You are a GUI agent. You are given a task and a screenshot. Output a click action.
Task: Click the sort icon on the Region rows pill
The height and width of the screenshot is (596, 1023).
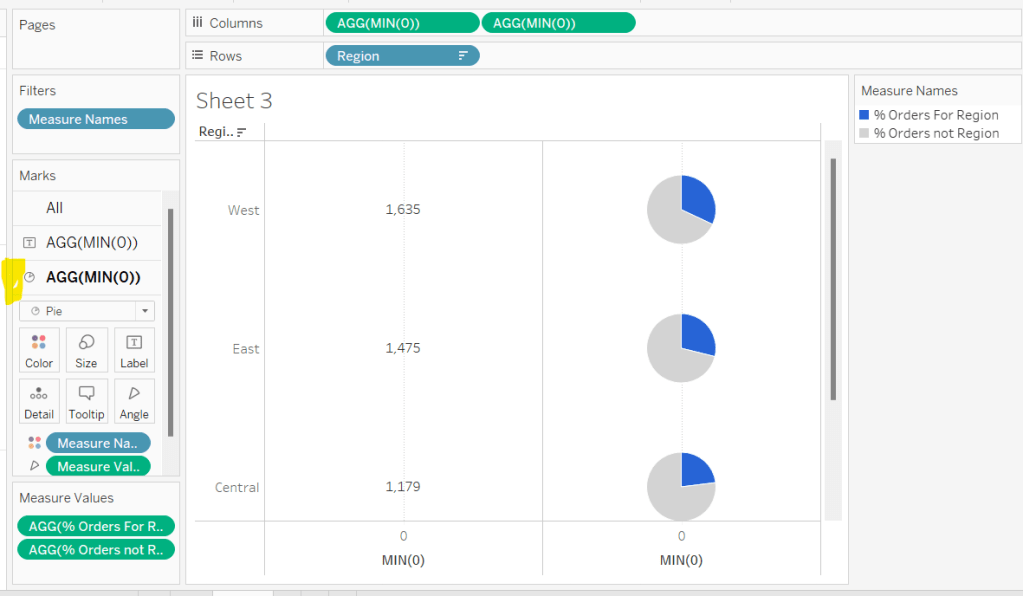pos(463,56)
